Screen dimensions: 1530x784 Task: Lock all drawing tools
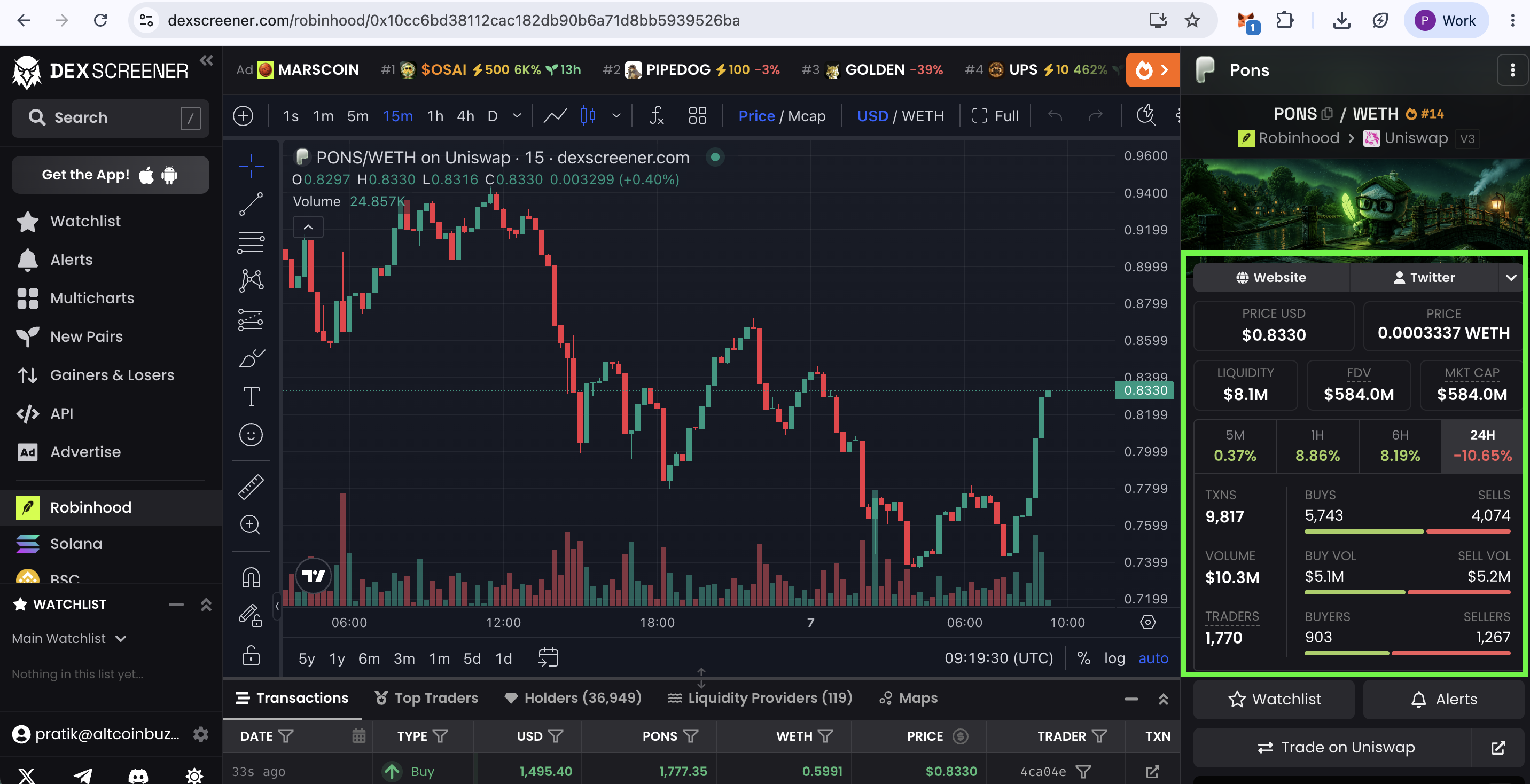click(x=251, y=656)
